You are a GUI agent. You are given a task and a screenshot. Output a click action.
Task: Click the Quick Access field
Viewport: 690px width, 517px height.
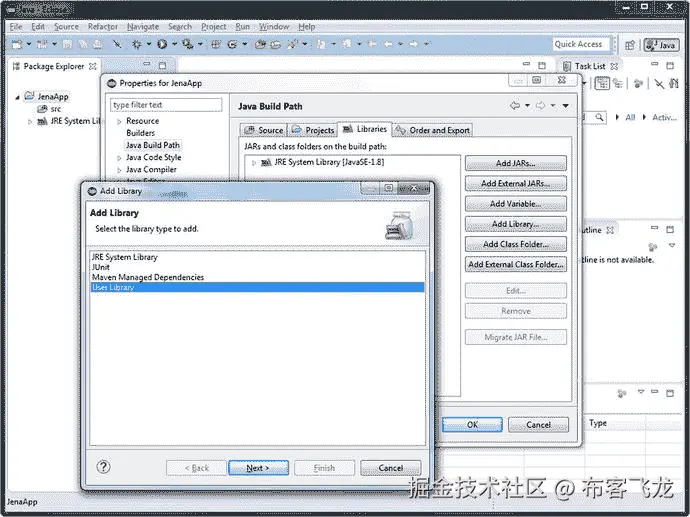pyautogui.click(x=581, y=44)
